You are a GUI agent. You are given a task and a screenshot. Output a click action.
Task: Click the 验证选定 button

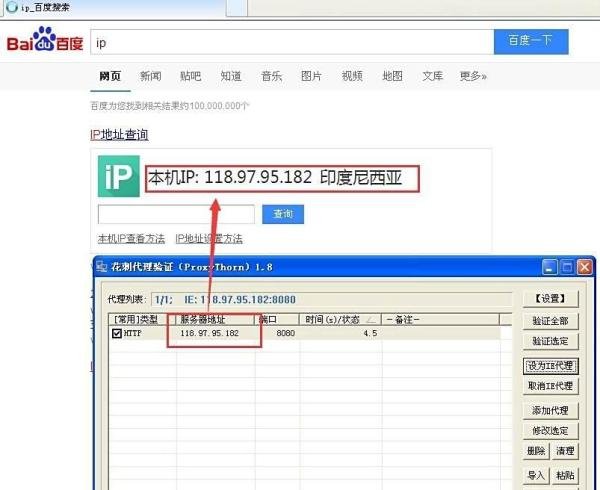pos(551,341)
